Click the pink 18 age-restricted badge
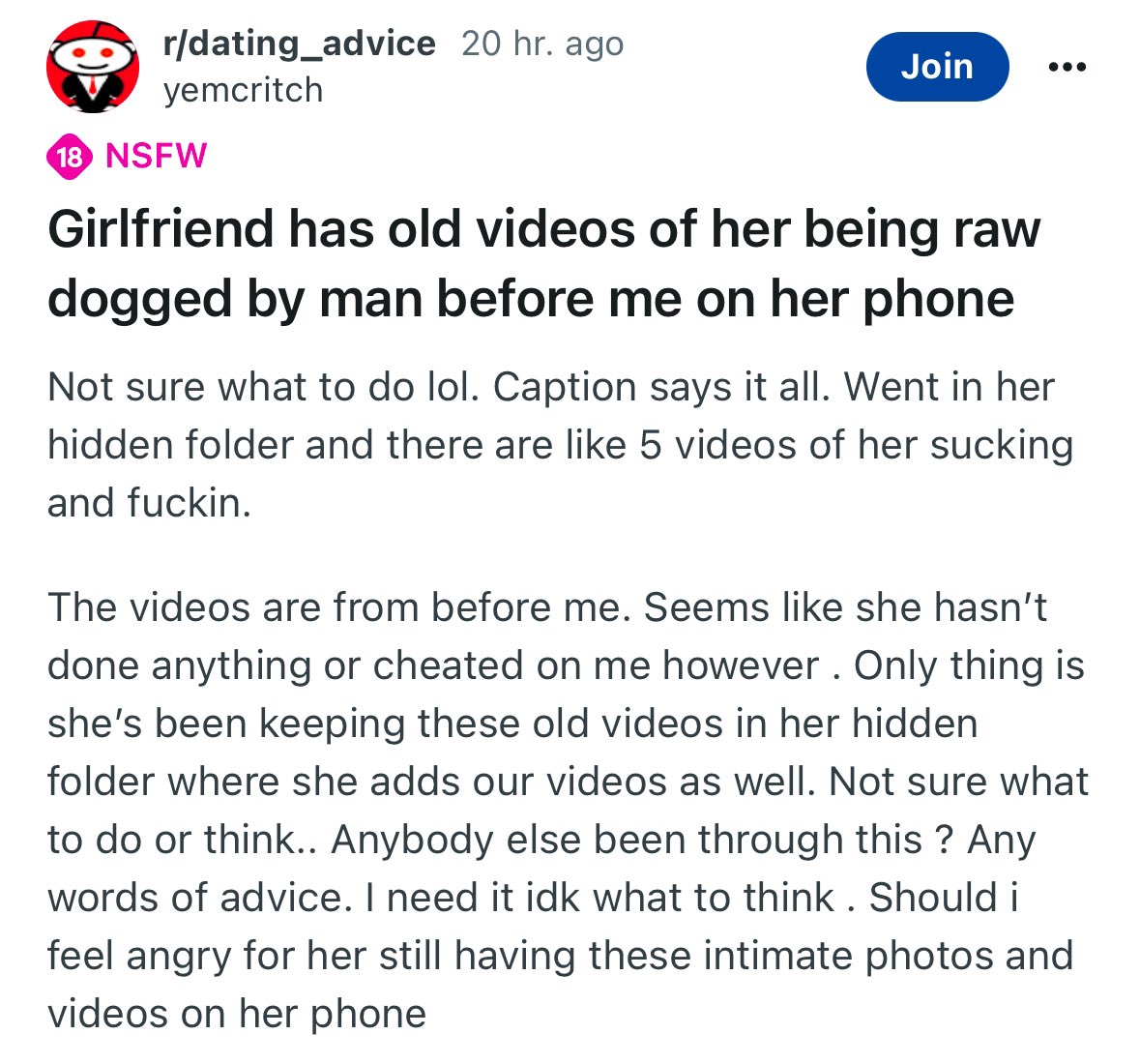The width and height of the screenshot is (1140, 1064). coord(70,156)
